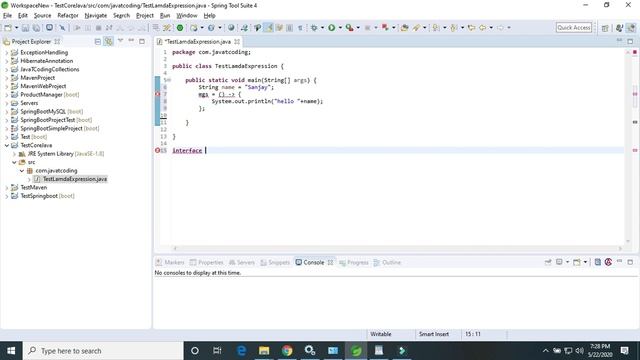Click the Open Perspective icon

(605, 28)
